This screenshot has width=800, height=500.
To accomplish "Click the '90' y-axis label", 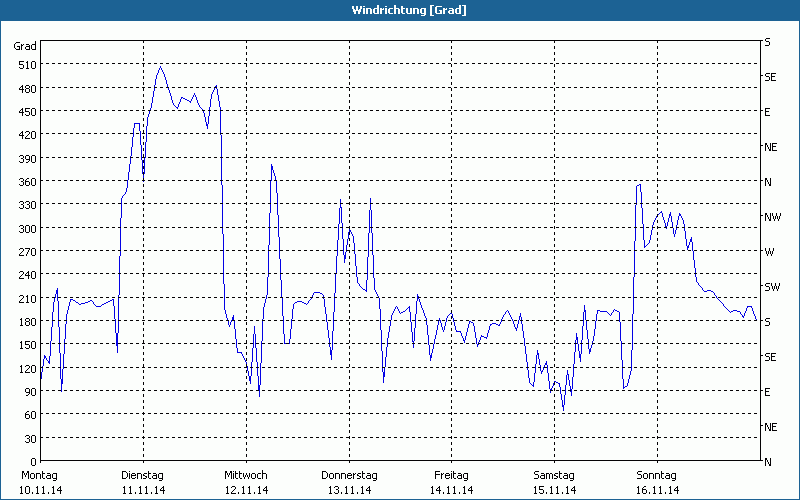I will (31, 392).
